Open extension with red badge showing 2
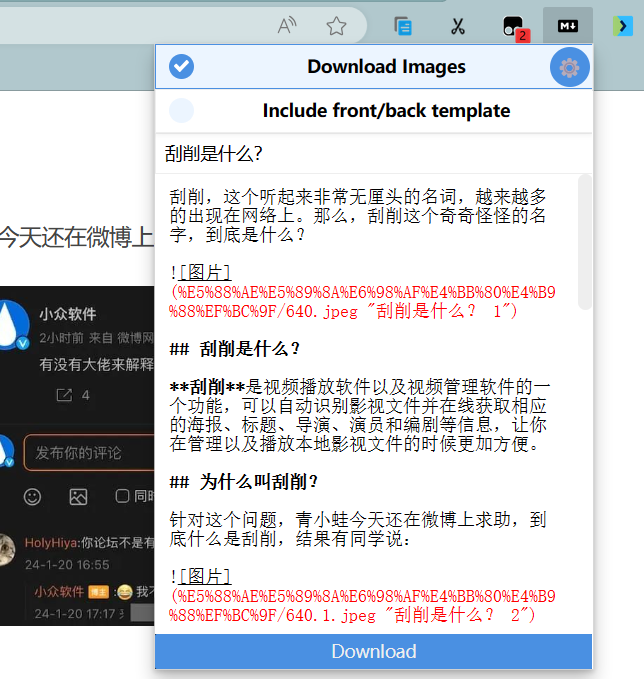Image resolution: width=644 pixels, height=679 pixels. coord(513,27)
